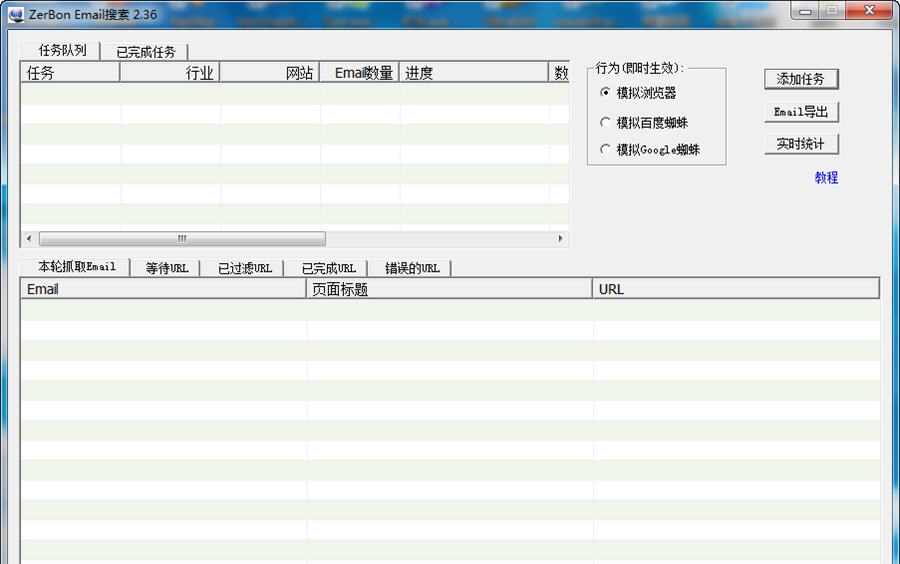900x564 pixels.
Task: Select the 模拟百度蜘蛛 radio option
Action: coord(643,122)
